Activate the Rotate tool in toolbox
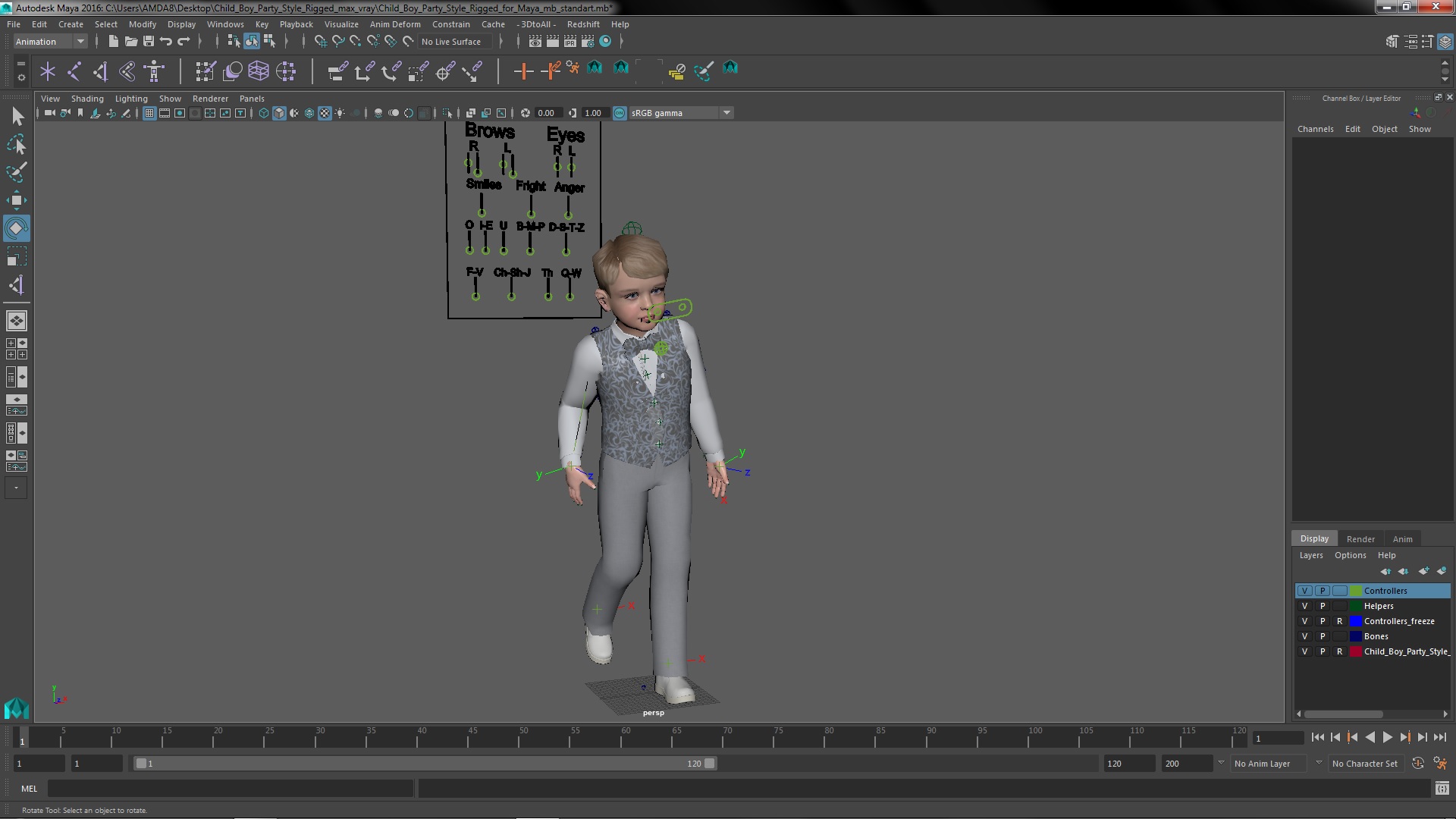 point(16,228)
